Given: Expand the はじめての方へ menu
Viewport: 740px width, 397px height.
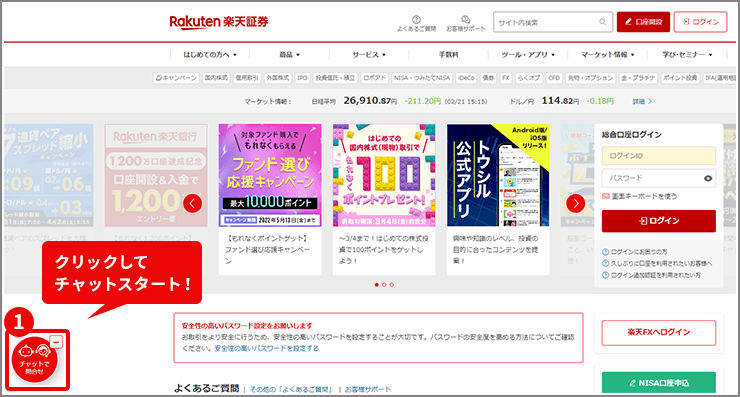Looking at the screenshot, I should (210, 55).
